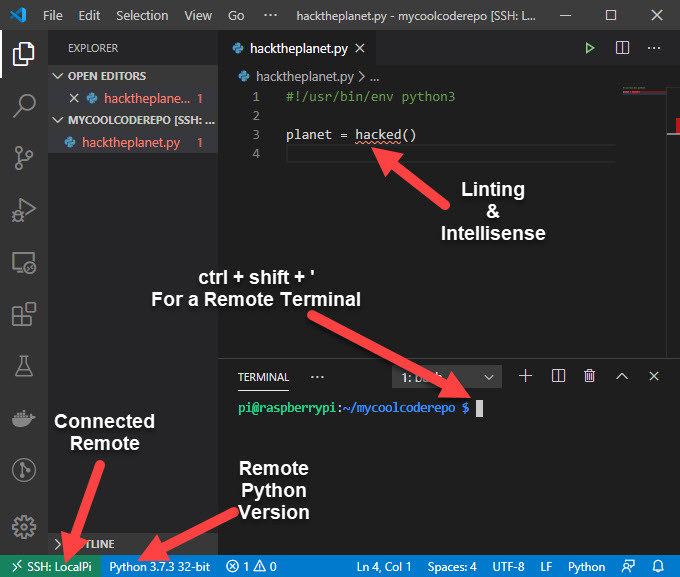
Task: Click the VS Code logo icon
Action: point(18,15)
